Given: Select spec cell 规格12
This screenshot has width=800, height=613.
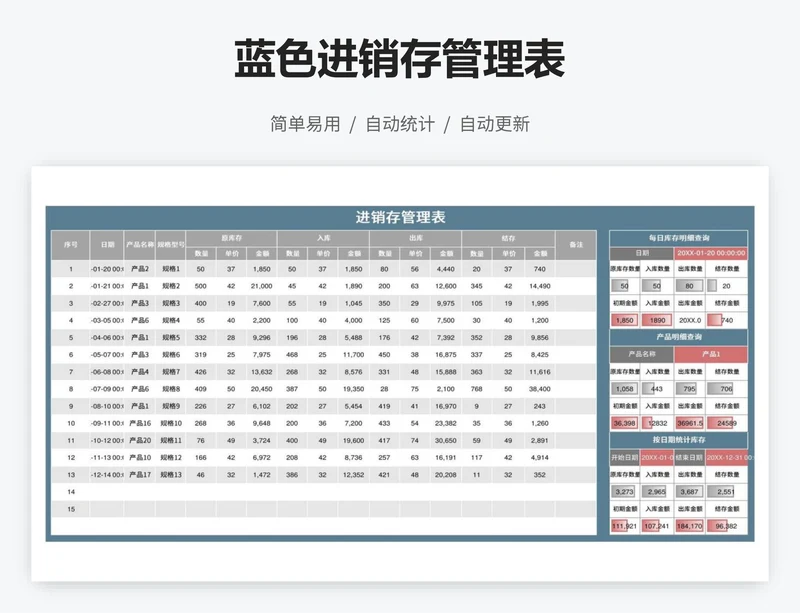Looking at the screenshot, I should (x=171, y=458).
